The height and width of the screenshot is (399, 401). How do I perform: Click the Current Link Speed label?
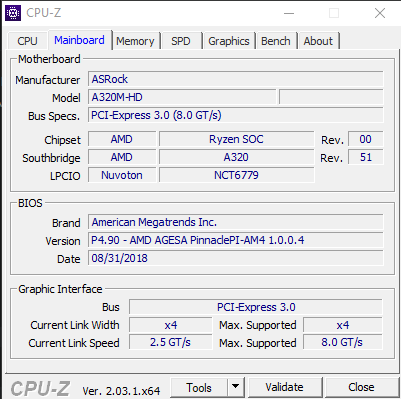74,343
